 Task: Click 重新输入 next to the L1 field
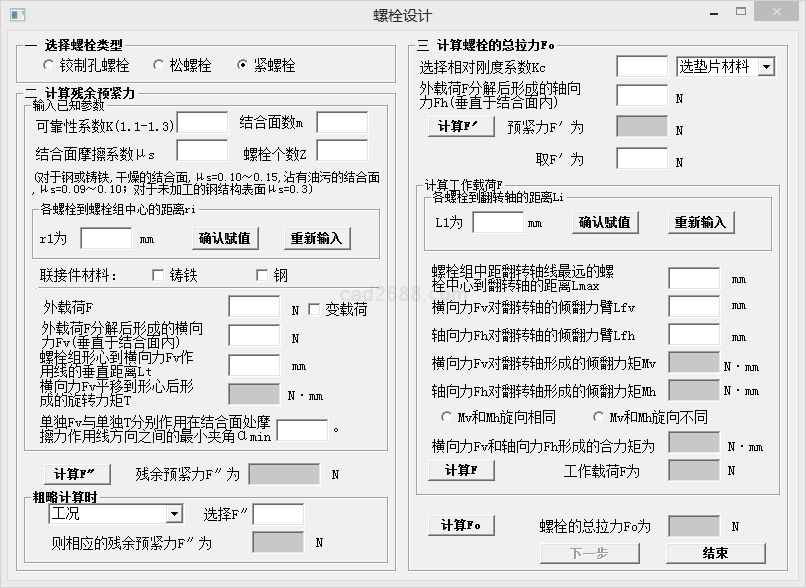tap(700, 222)
